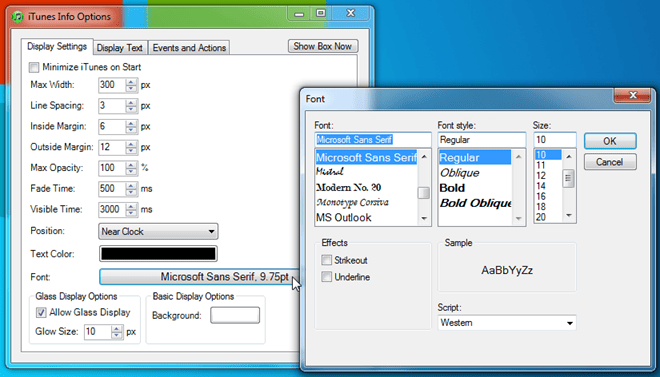Click the Show Box Now button
This screenshot has height=377, width=660.
pyautogui.click(x=323, y=46)
